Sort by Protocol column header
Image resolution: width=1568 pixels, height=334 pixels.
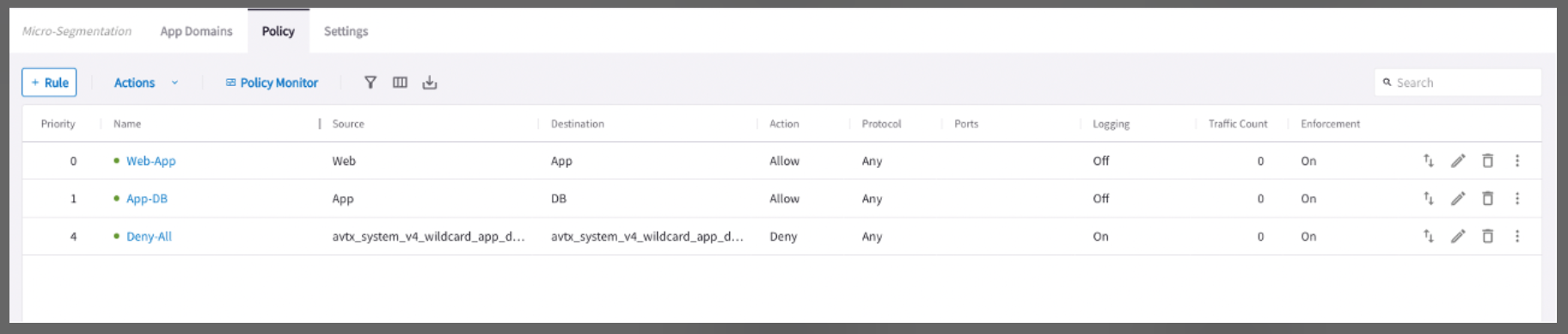[x=881, y=124]
